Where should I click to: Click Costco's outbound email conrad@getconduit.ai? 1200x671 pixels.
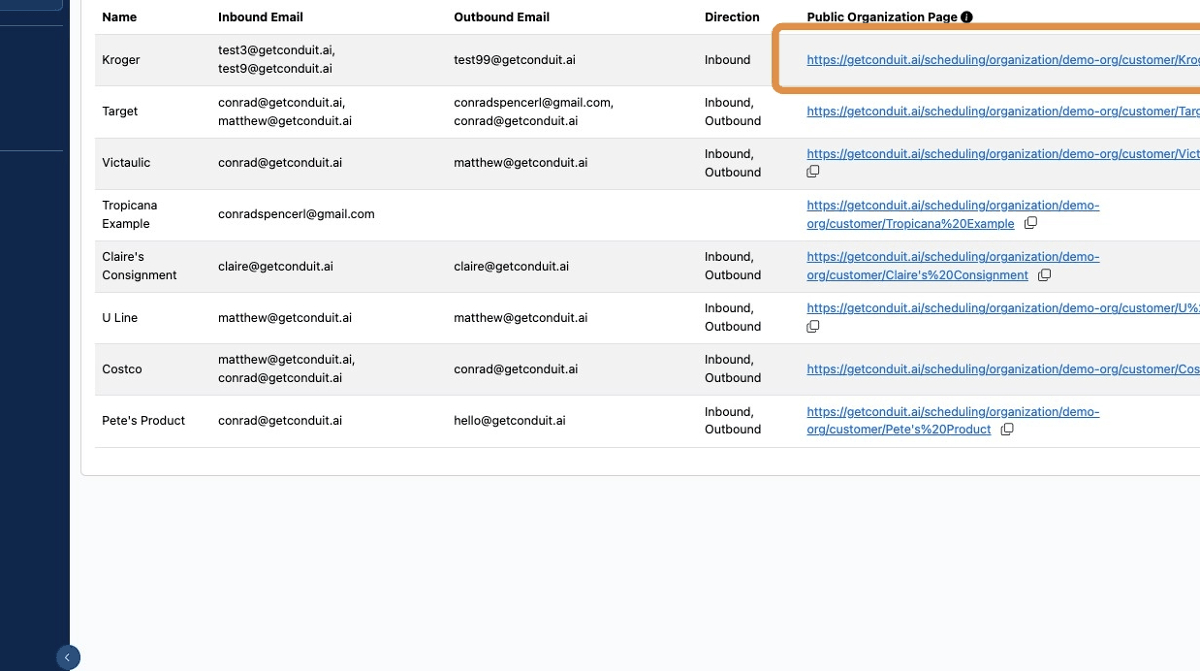516,369
